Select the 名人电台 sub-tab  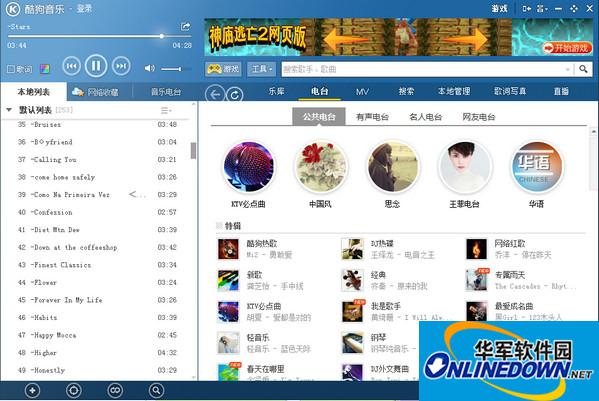425,117
